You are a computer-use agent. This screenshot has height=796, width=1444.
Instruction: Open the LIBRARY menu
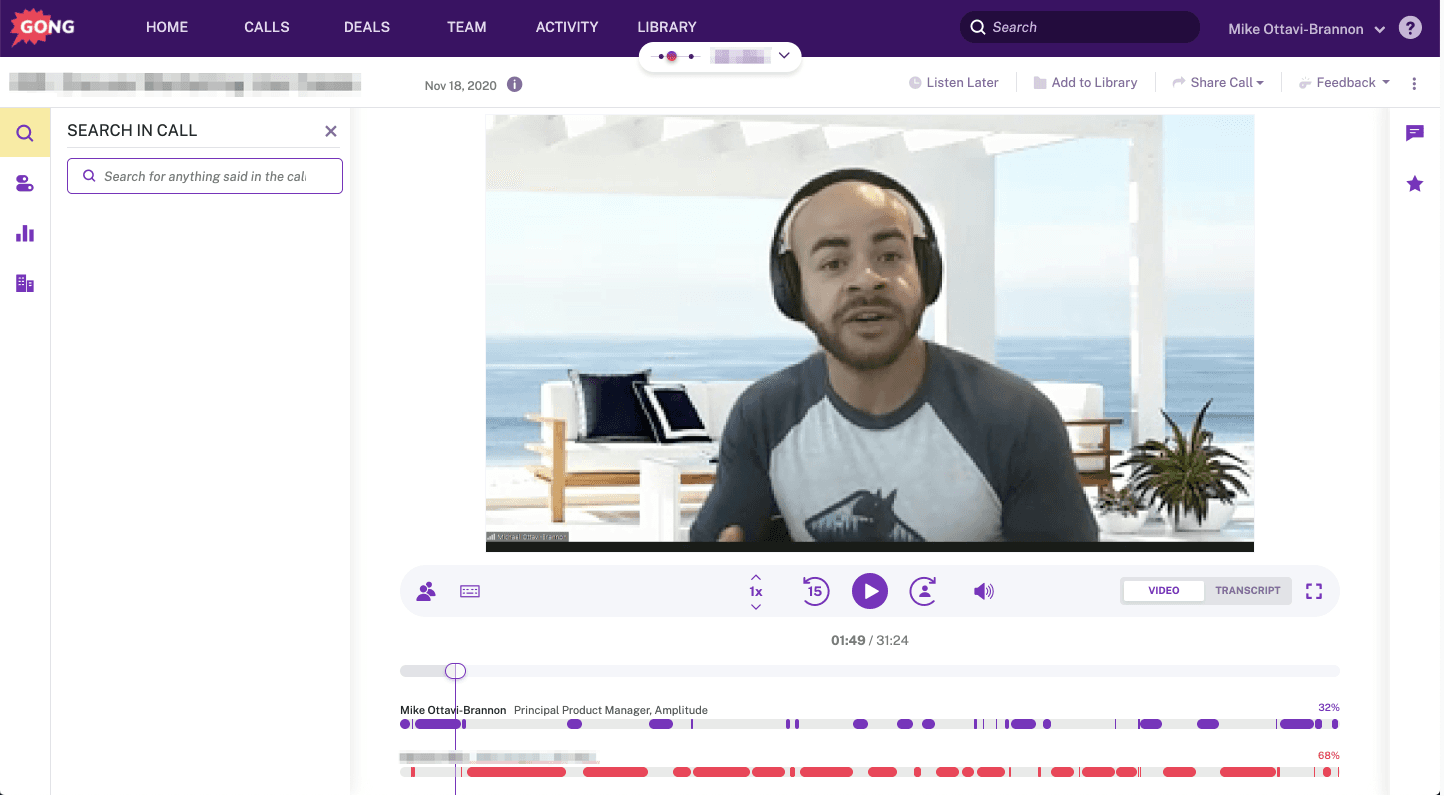pos(667,27)
